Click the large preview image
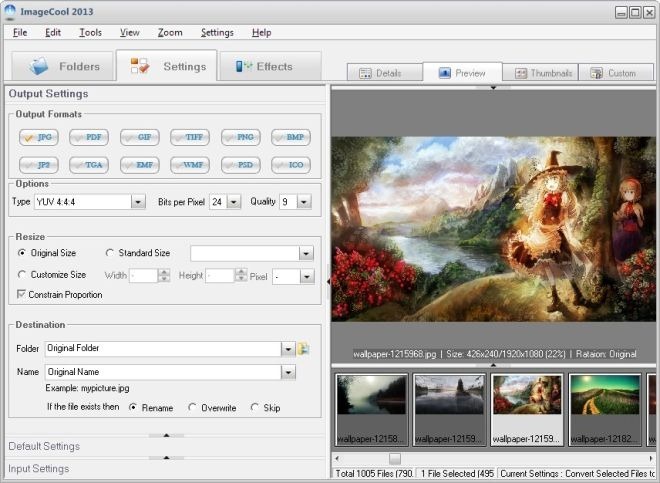 [493, 229]
